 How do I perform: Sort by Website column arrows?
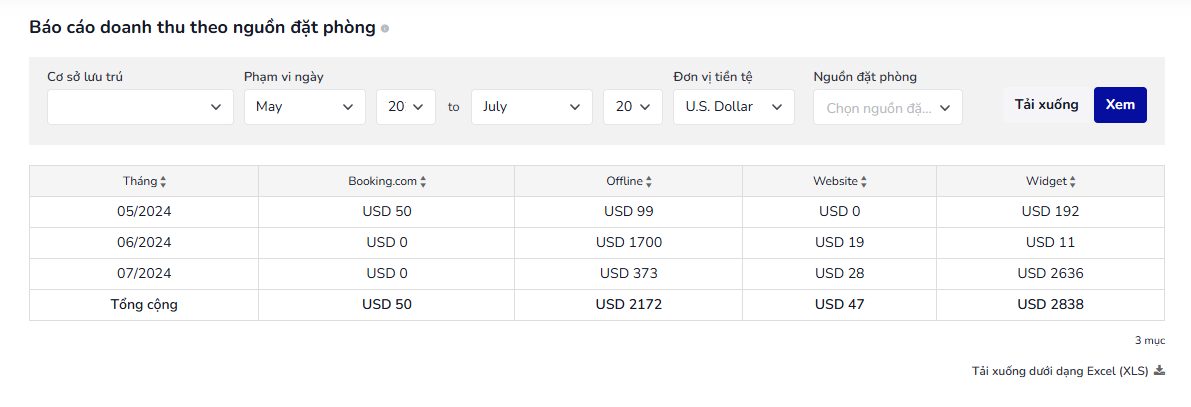[x=864, y=182]
